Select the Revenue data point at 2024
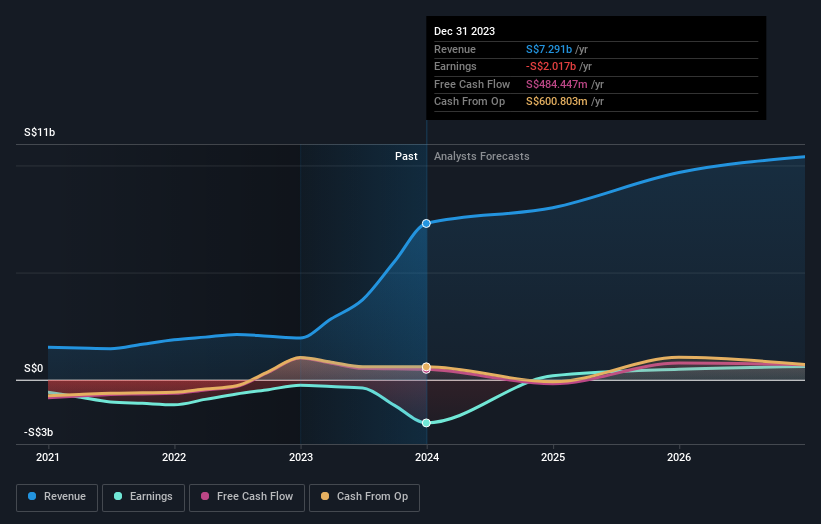 [x=426, y=224]
